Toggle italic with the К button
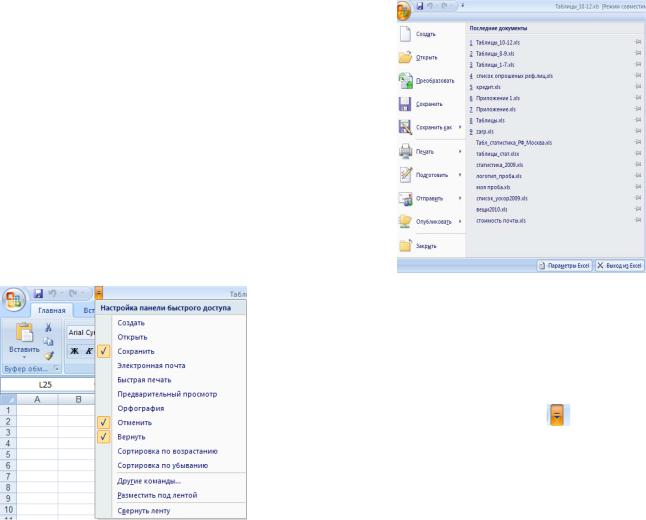 [89, 351]
